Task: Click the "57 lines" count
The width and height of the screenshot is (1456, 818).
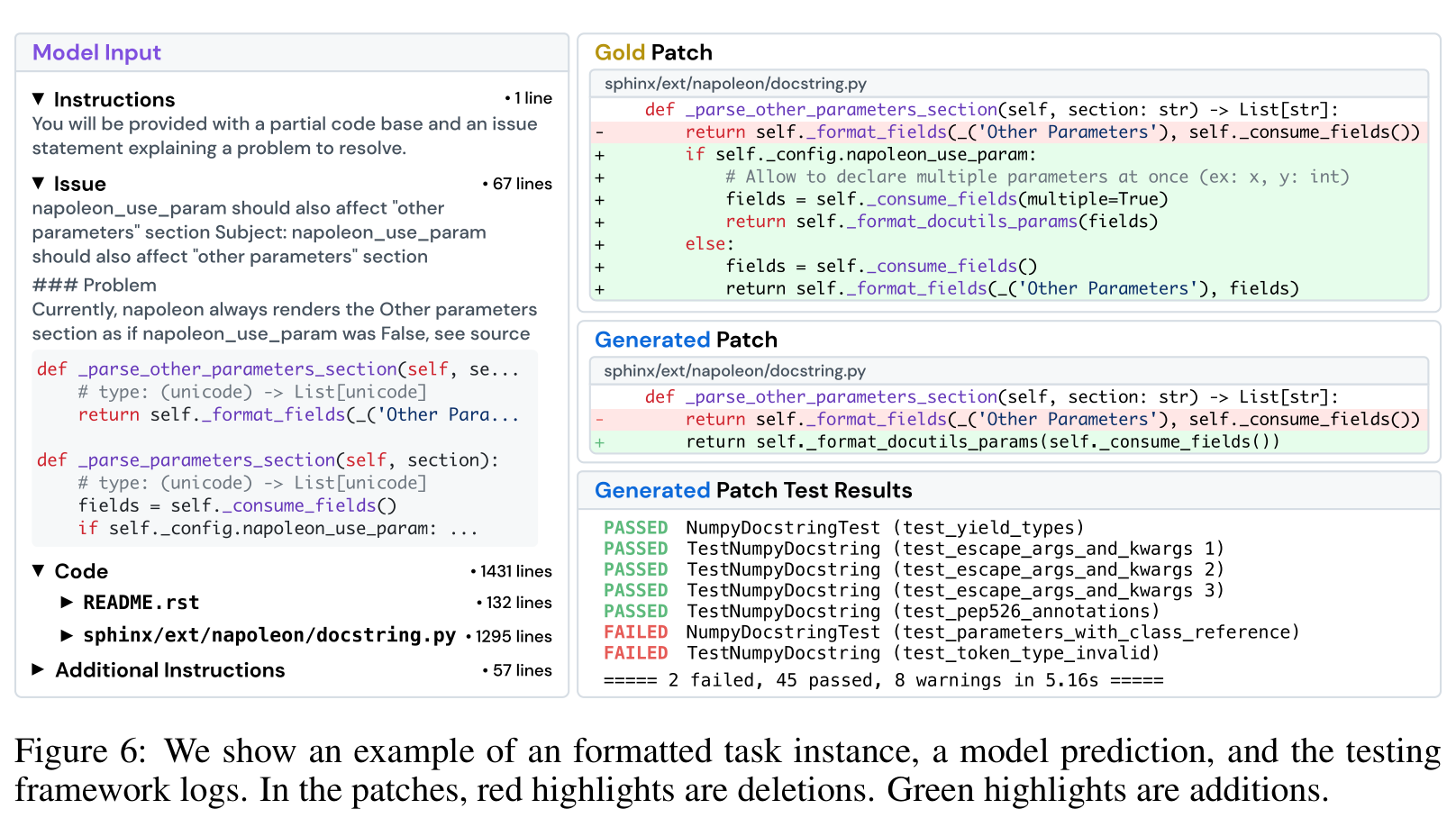Action: pos(517,670)
